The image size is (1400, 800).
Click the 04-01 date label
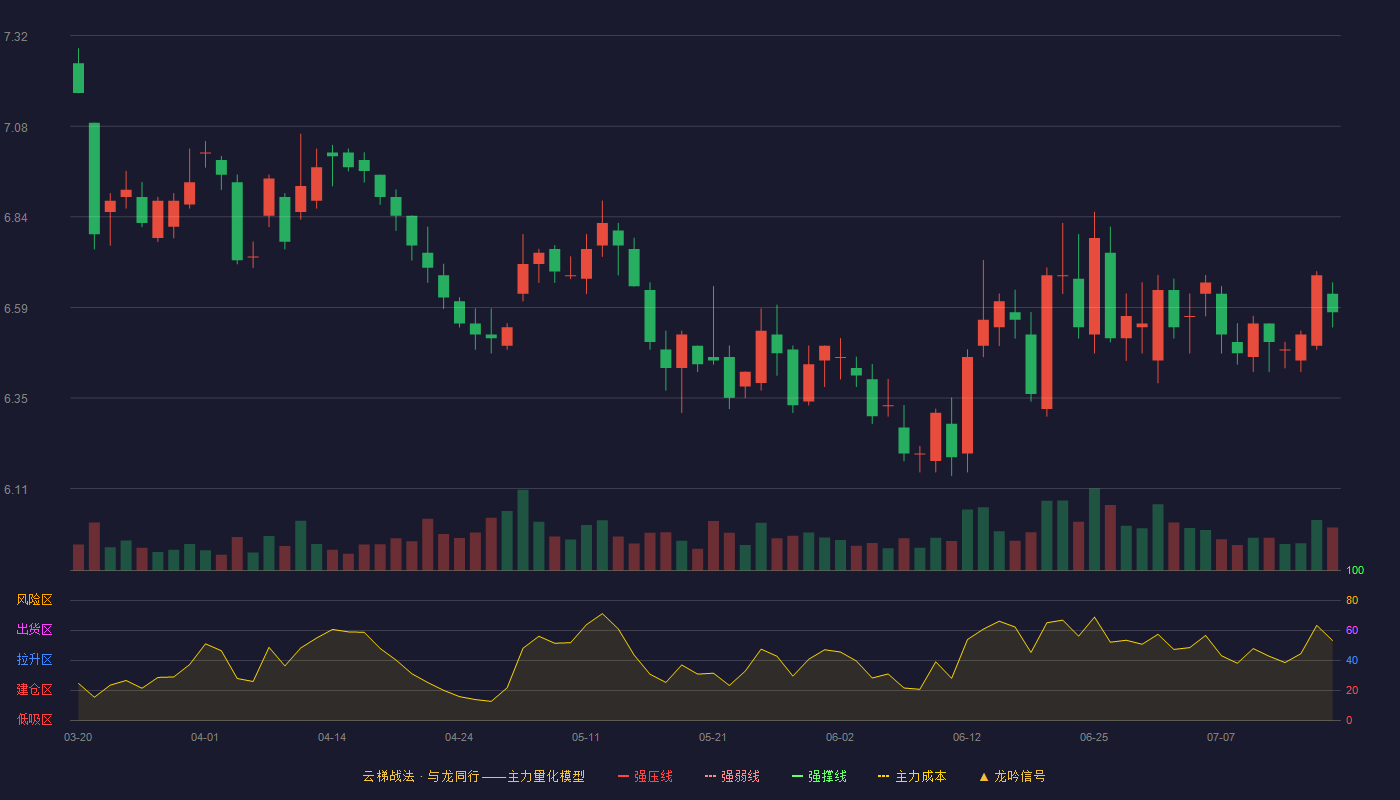205,737
